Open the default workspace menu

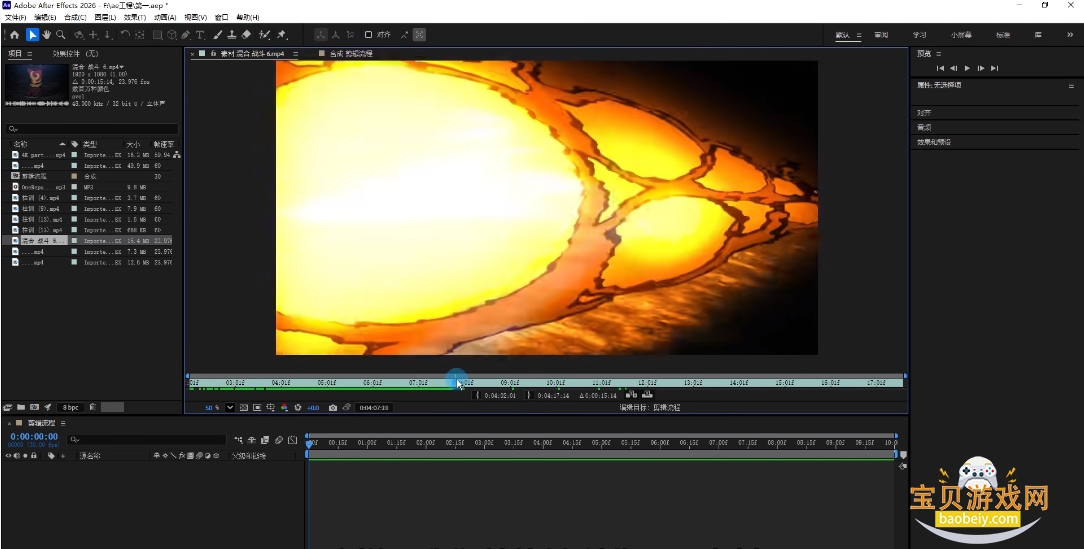(x=859, y=35)
